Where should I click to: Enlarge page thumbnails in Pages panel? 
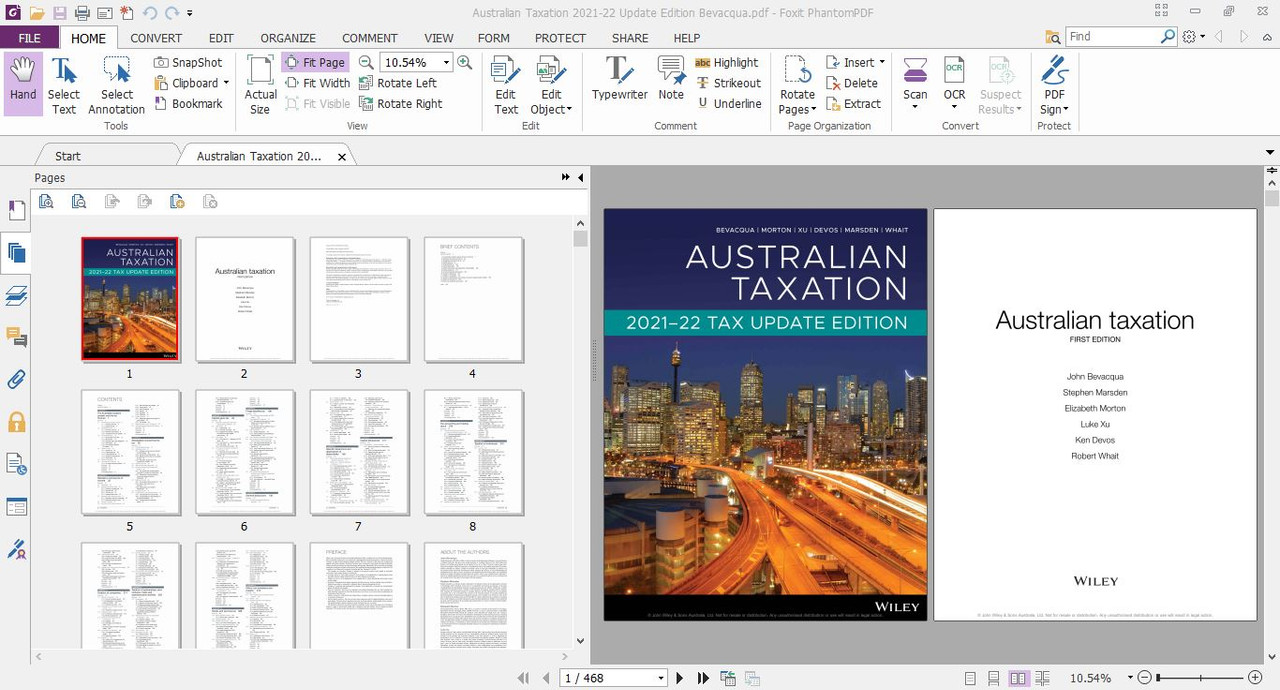[46, 201]
